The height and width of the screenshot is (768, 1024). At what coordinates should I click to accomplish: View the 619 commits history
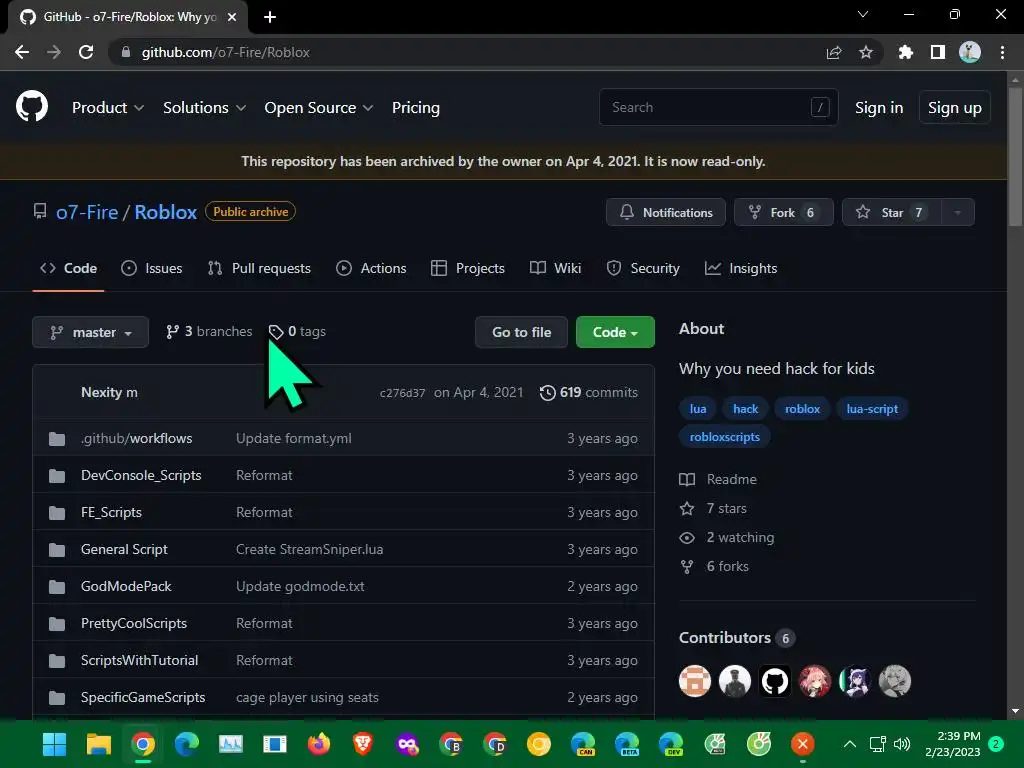click(588, 392)
